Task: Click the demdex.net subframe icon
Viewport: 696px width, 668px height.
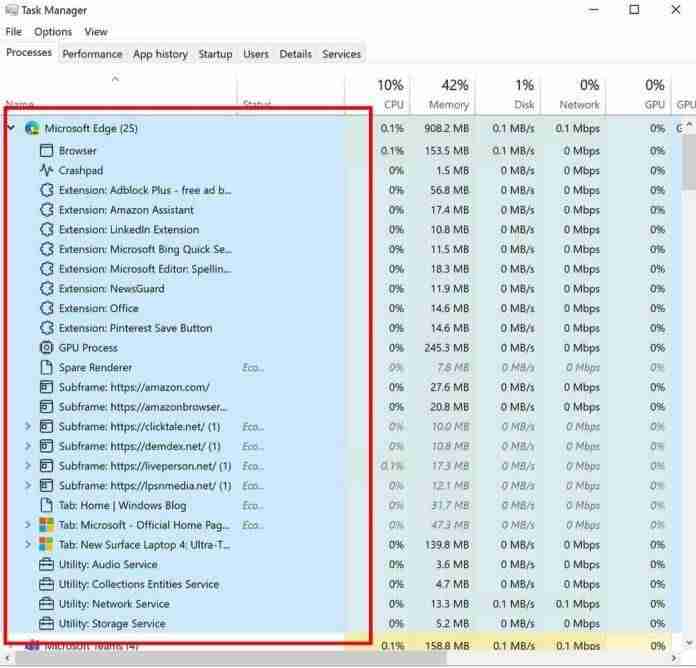Action: (x=46, y=446)
